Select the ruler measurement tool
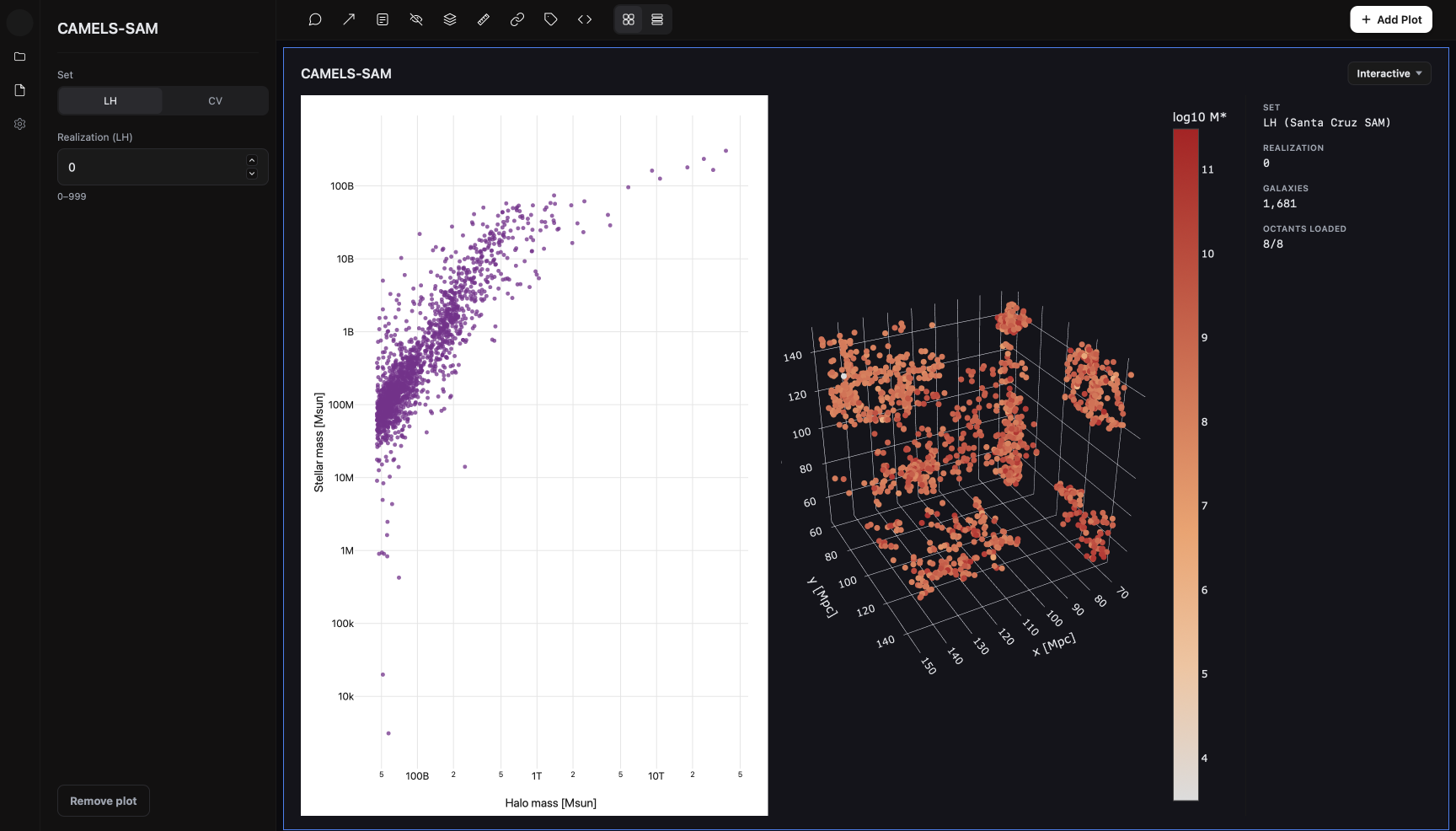The height and width of the screenshot is (831, 1456). (x=484, y=19)
